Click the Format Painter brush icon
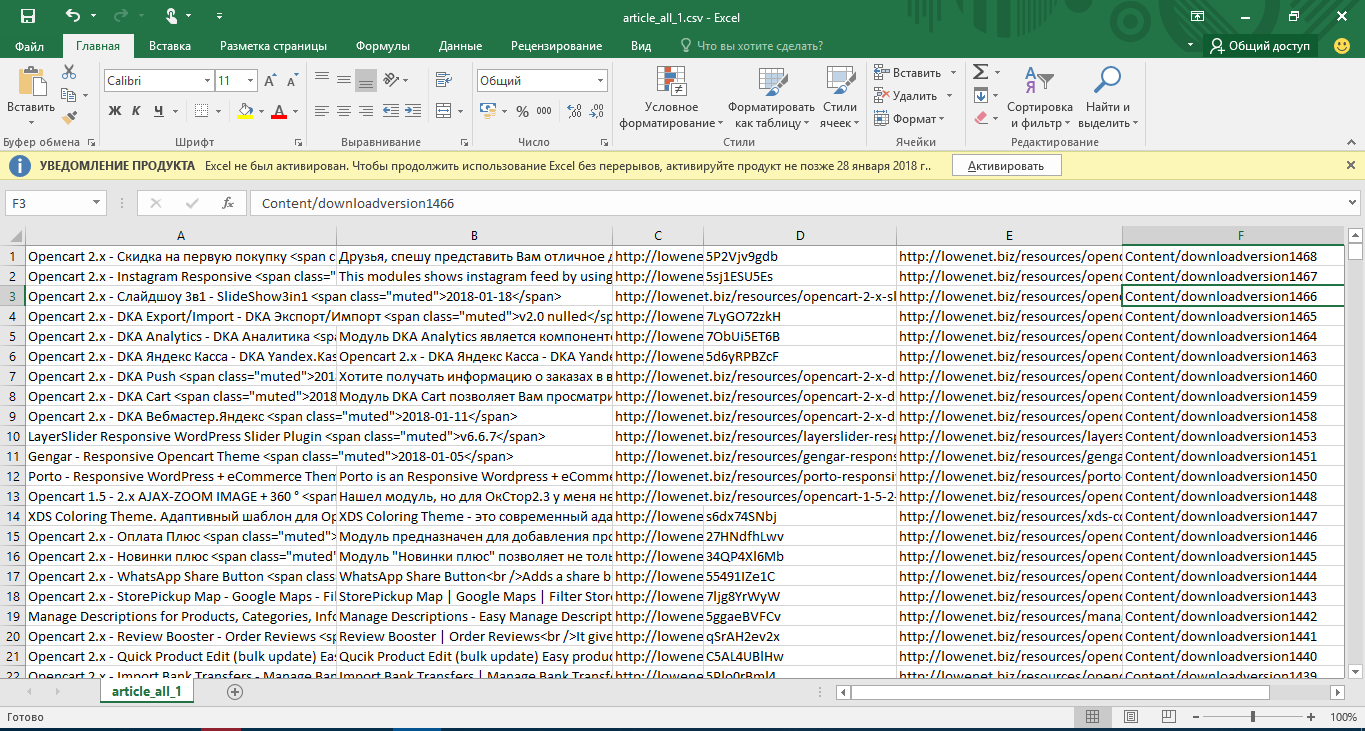1365x731 pixels. (x=69, y=118)
